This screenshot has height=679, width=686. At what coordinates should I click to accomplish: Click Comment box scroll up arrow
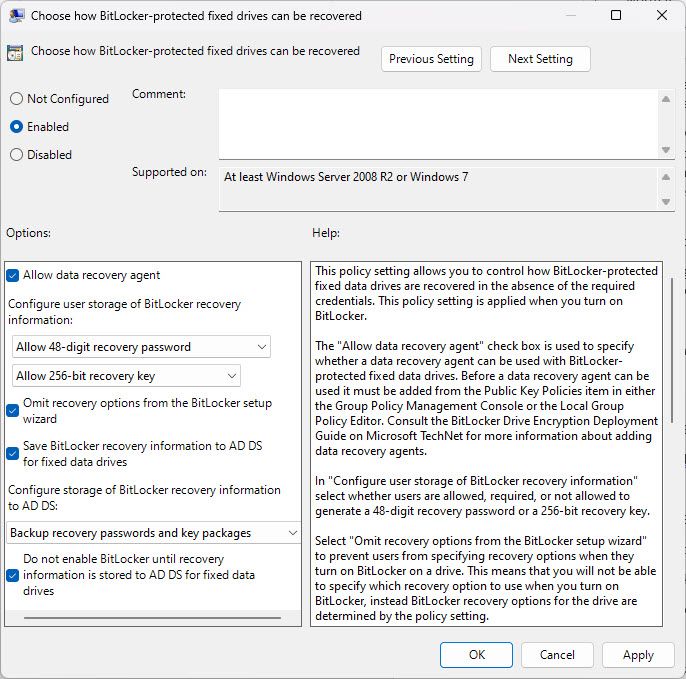[x=666, y=99]
